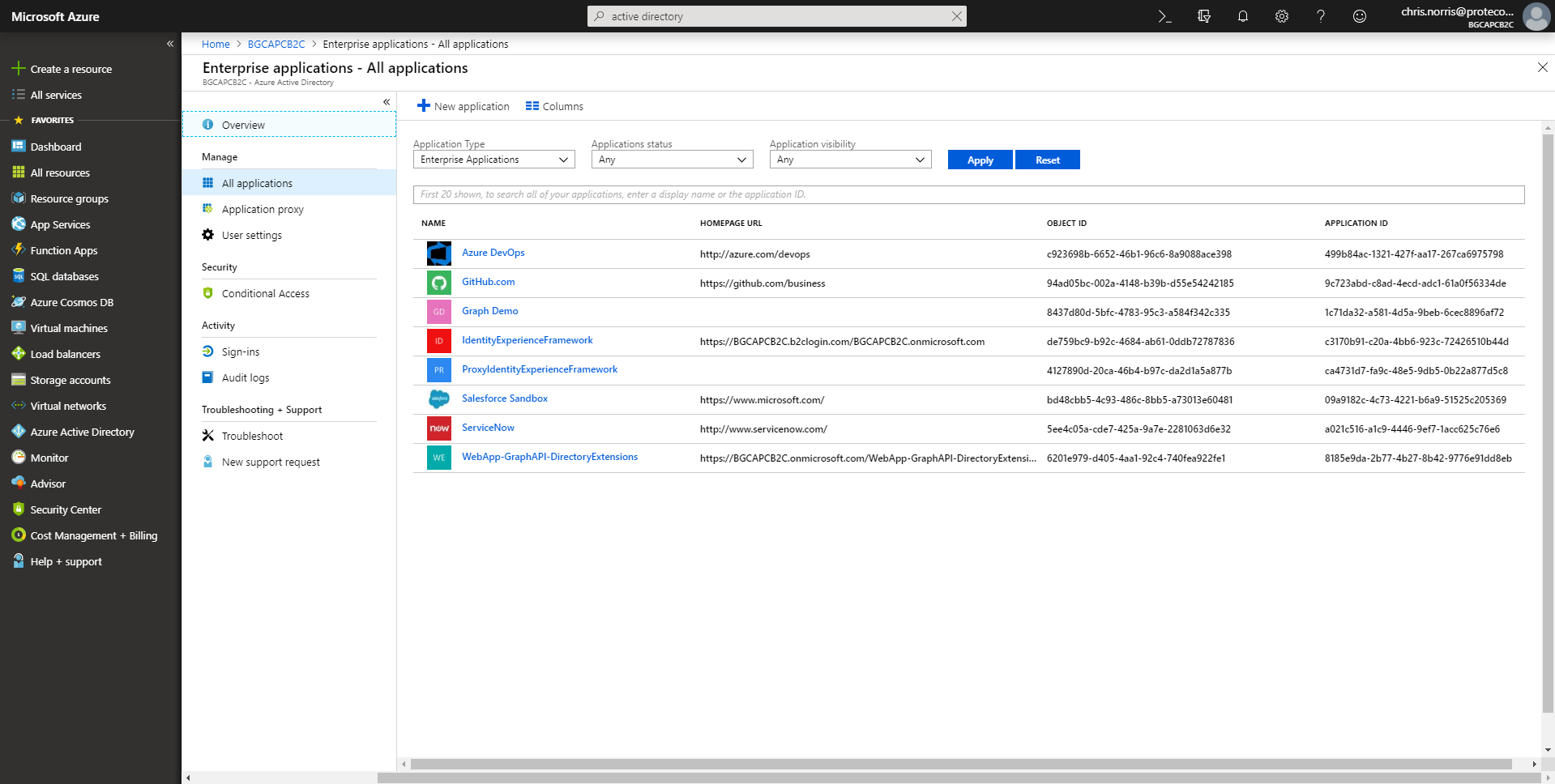Viewport: 1555px width, 784px height.
Task: Click the Dashboard icon in favorites
Action: tap(19, 147)
